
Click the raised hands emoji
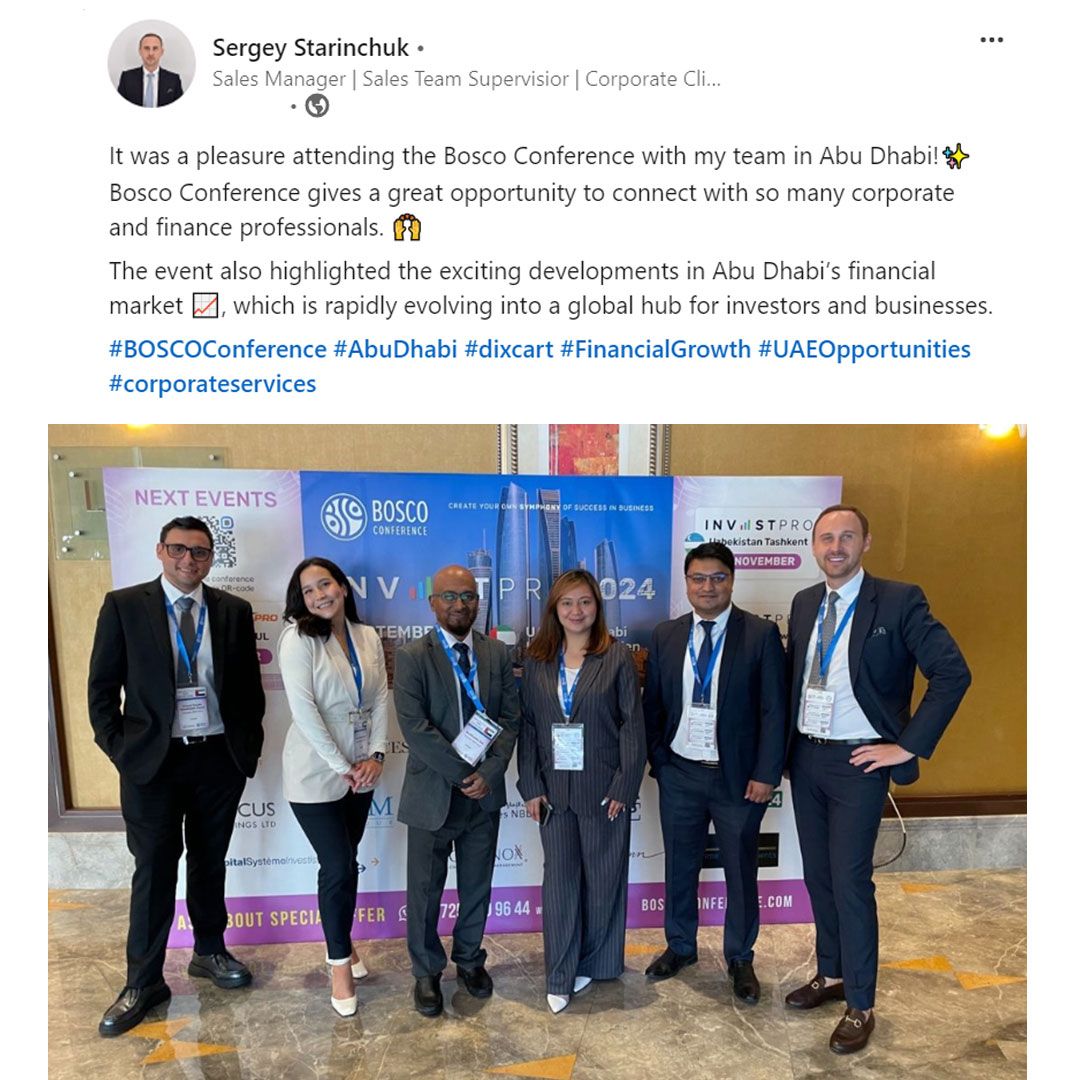coord(406,227)
